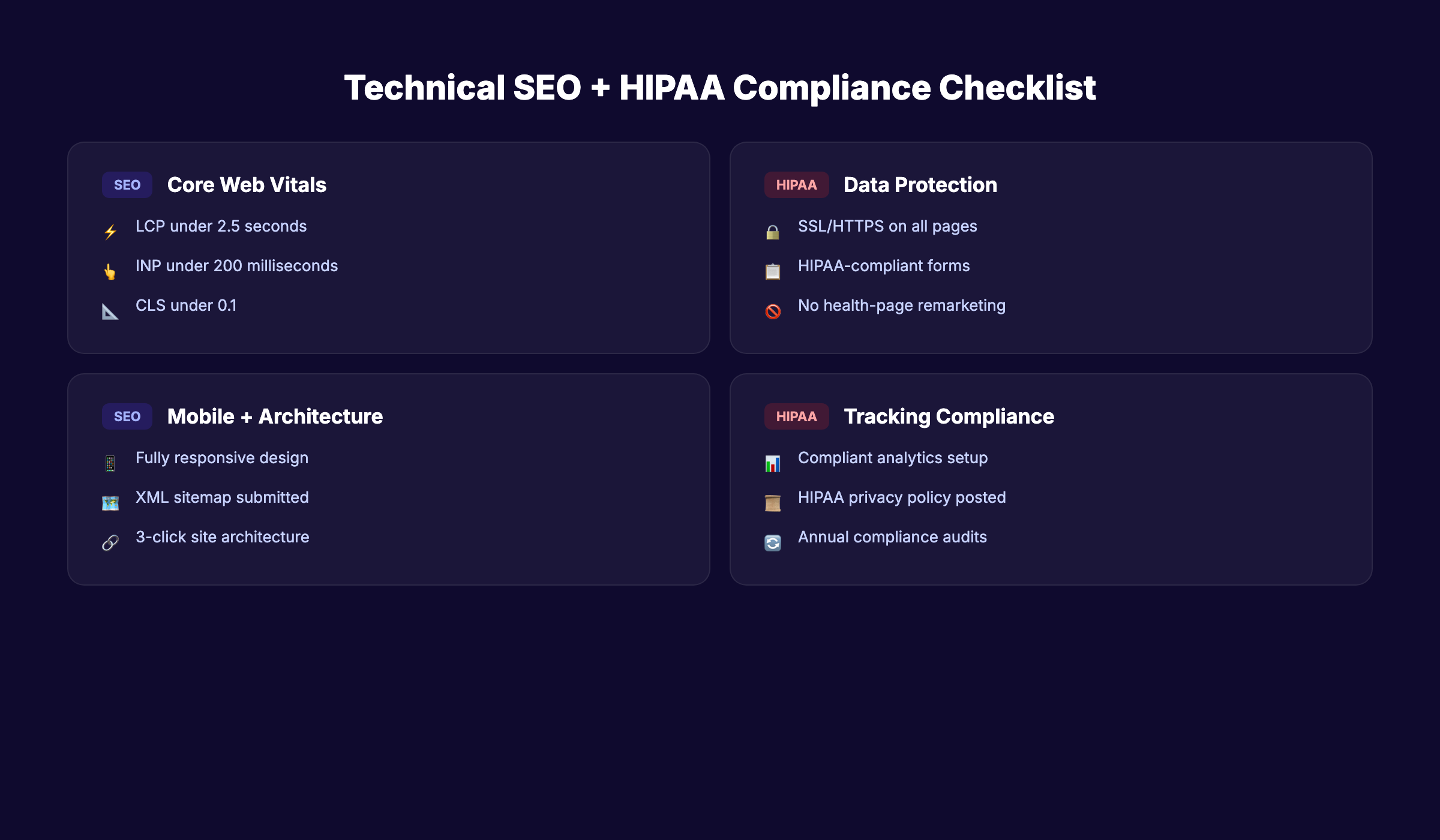Screen dimensions: 1440x840
Task: Select the SEO badge on Core Web Vitals
Action: tap(127, 184)
